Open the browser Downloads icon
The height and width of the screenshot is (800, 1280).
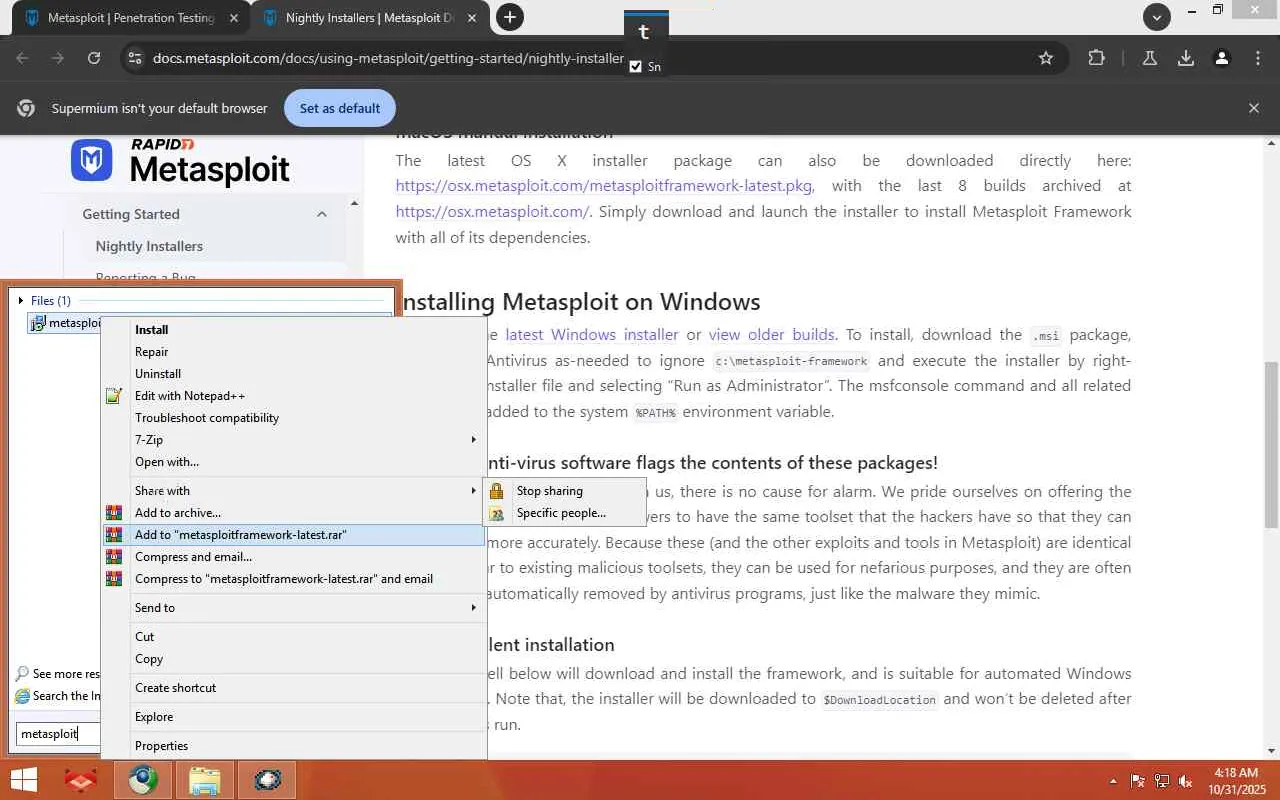pyautogui.click(x=1186, y=58)
